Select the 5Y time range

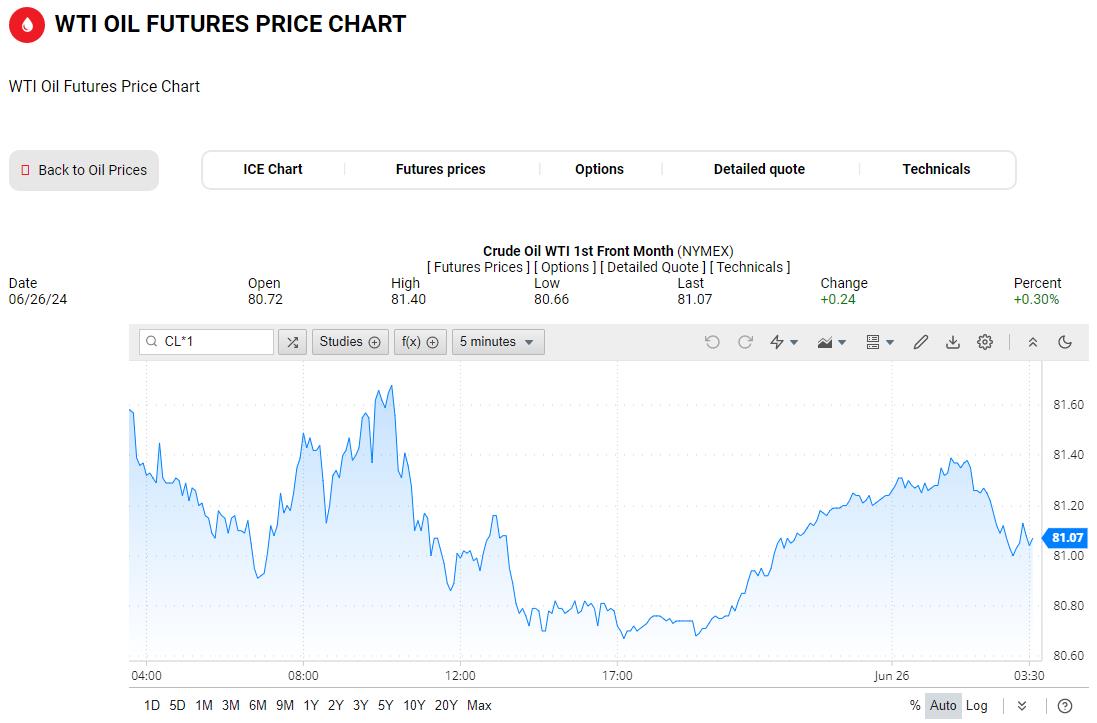(385, 706)
